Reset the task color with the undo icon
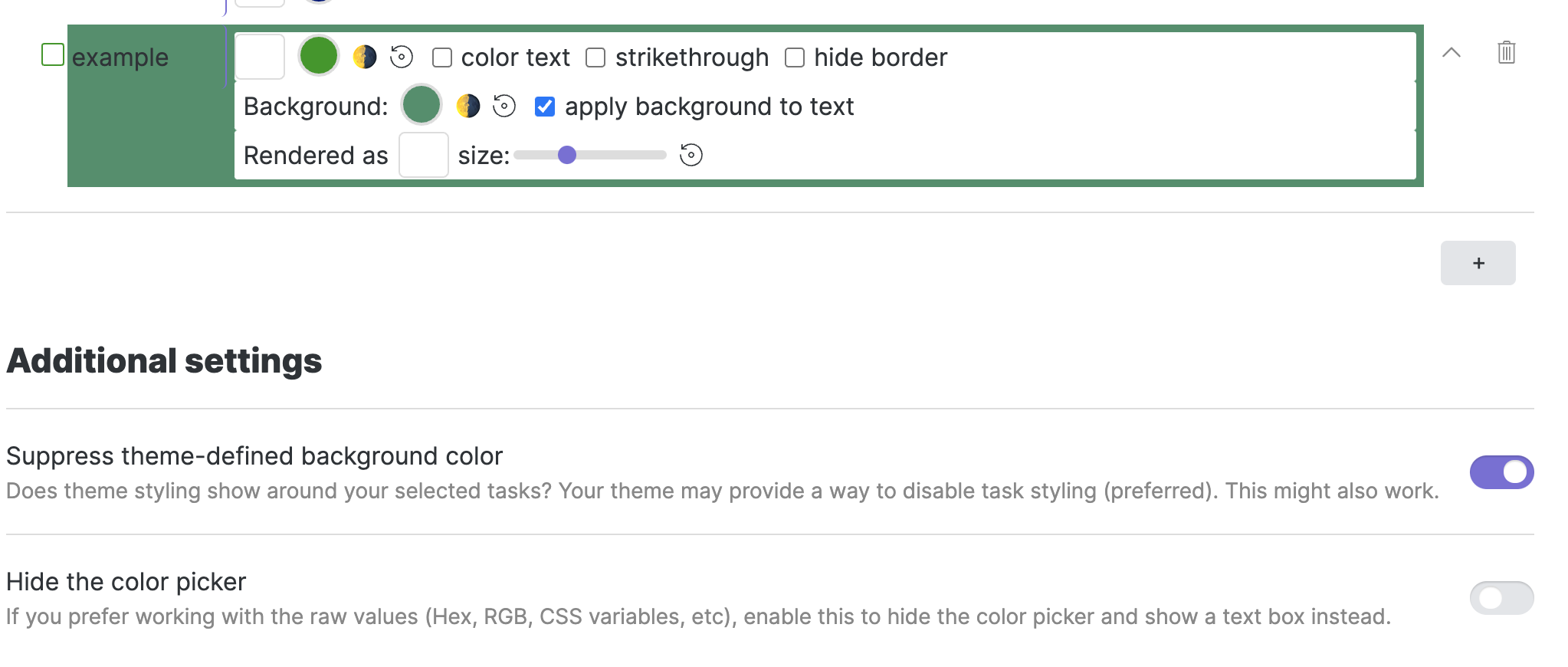The width and height of the screenshot is (1568, 667). tap(402, 55)
